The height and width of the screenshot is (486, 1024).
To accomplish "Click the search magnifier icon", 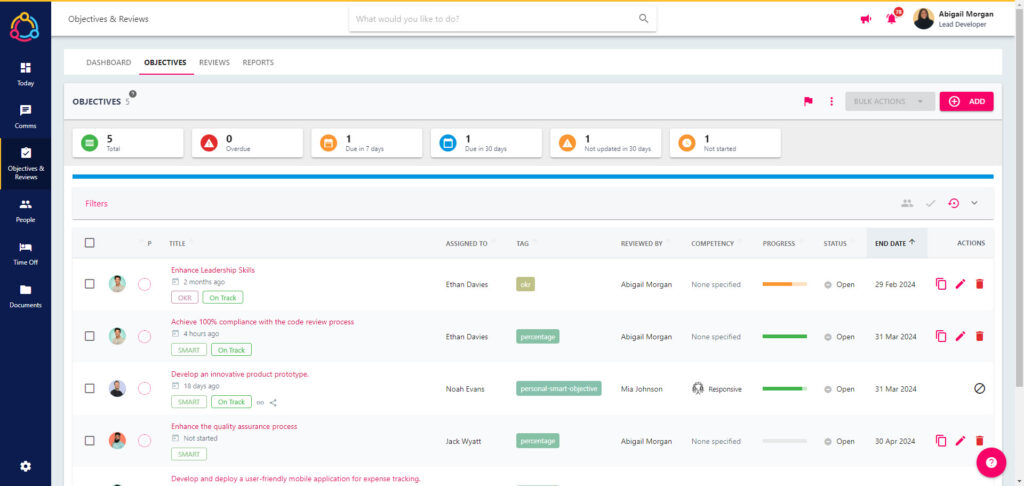I will tap(643, 19).
